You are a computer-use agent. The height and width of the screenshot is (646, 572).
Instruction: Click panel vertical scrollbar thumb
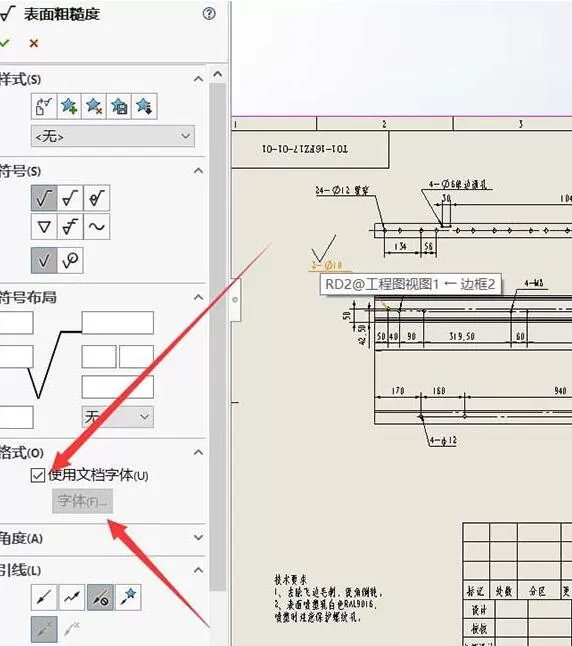click(218, 336)
